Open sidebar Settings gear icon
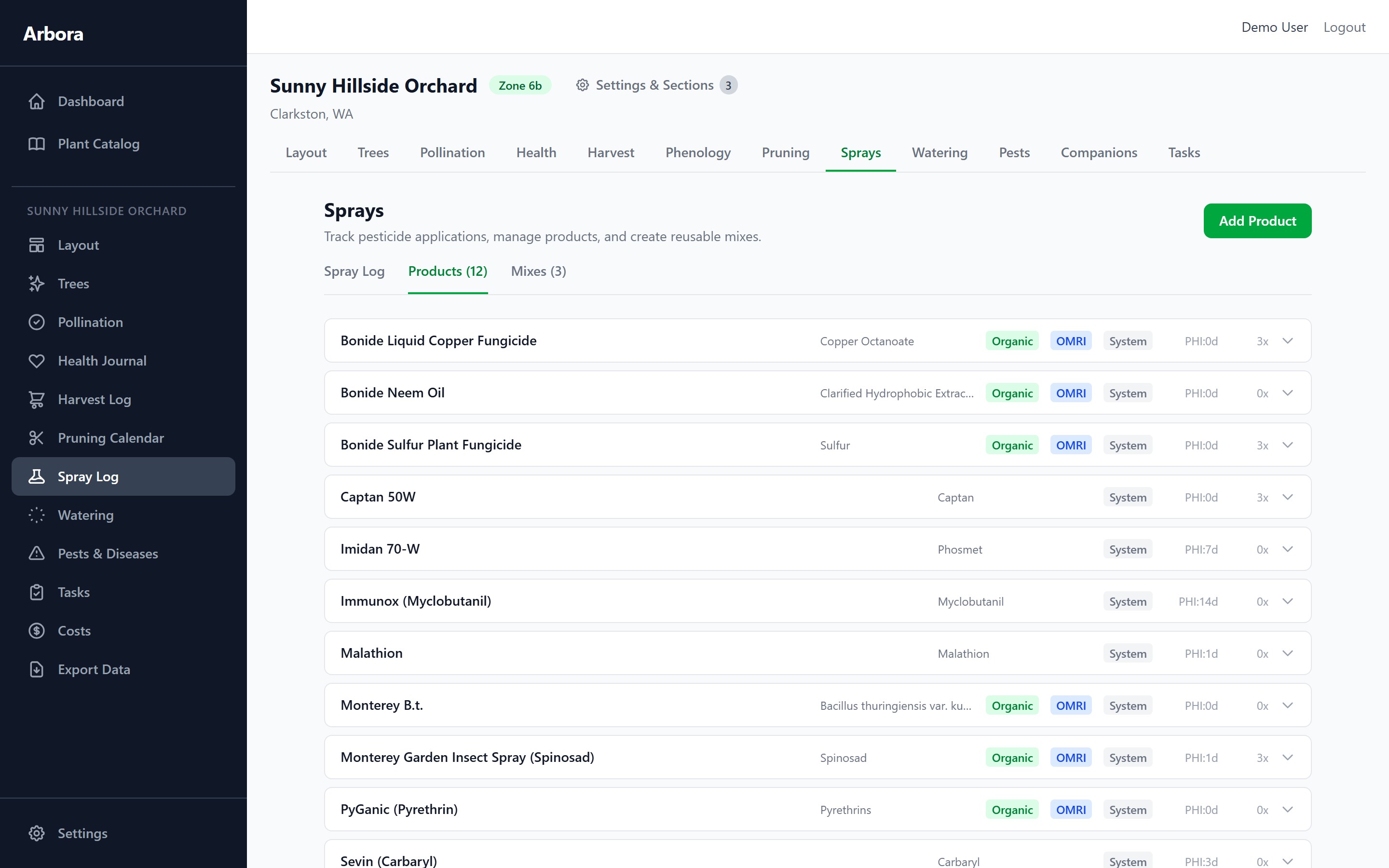The height and width of the screenshot is (868, 1389). tap(37, 833)
